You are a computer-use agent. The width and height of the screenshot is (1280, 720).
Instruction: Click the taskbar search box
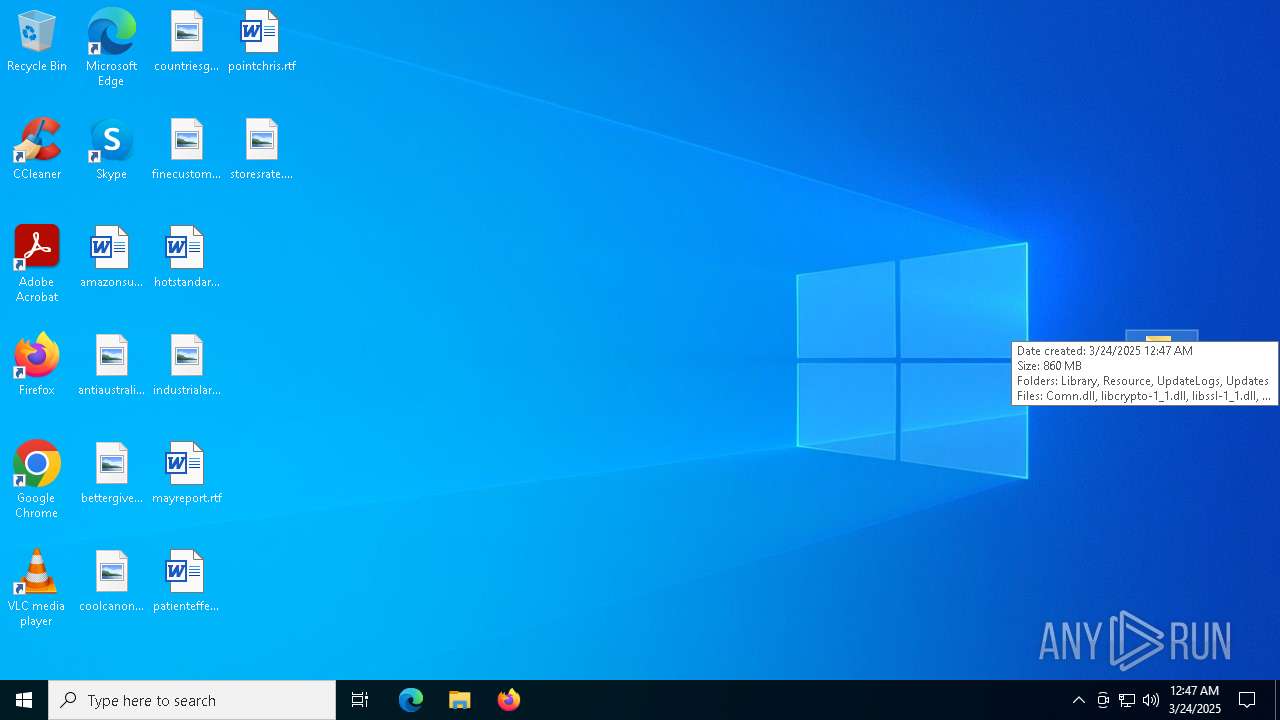(x=192, y=700)
